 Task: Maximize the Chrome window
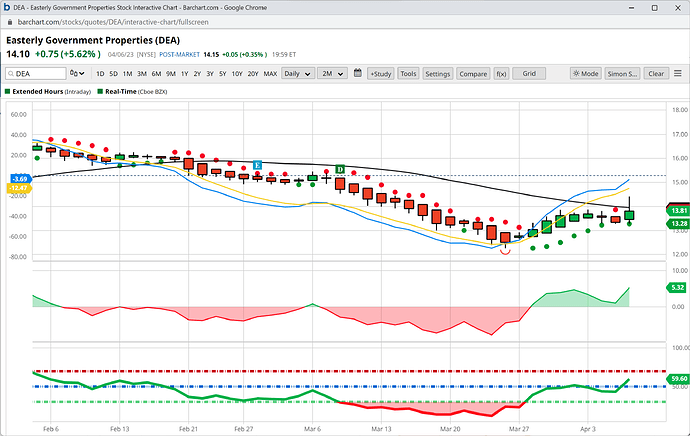tap(654, 7)
